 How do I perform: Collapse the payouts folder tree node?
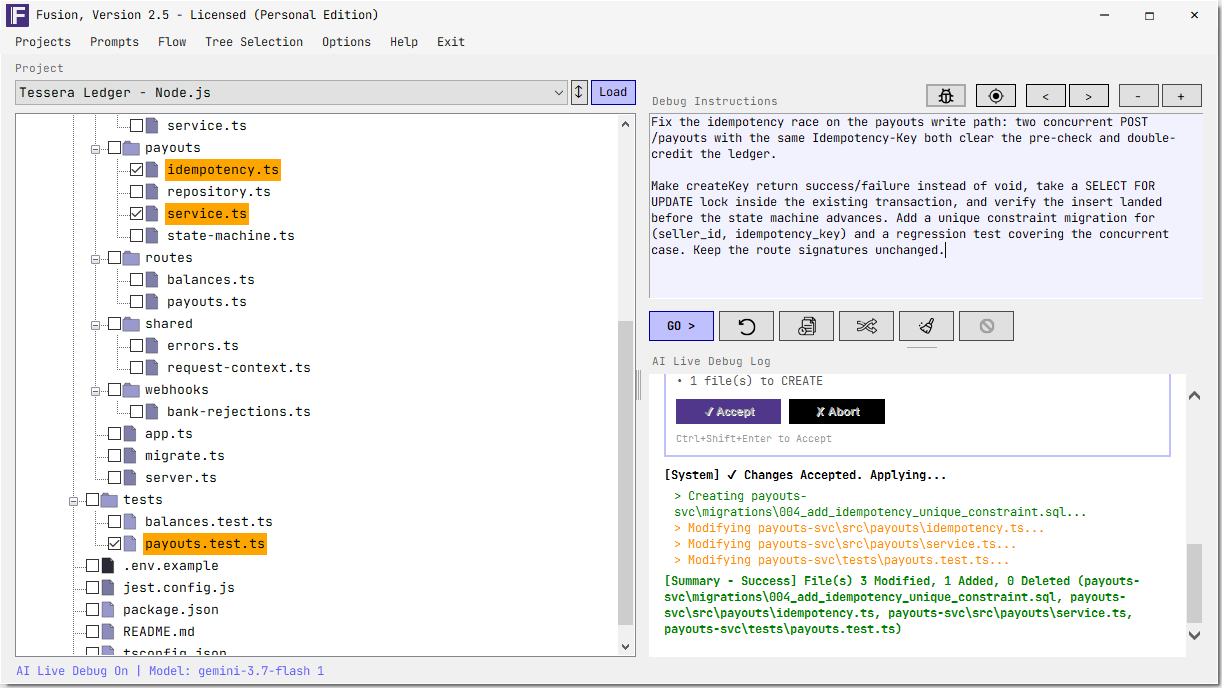(98, 148)
